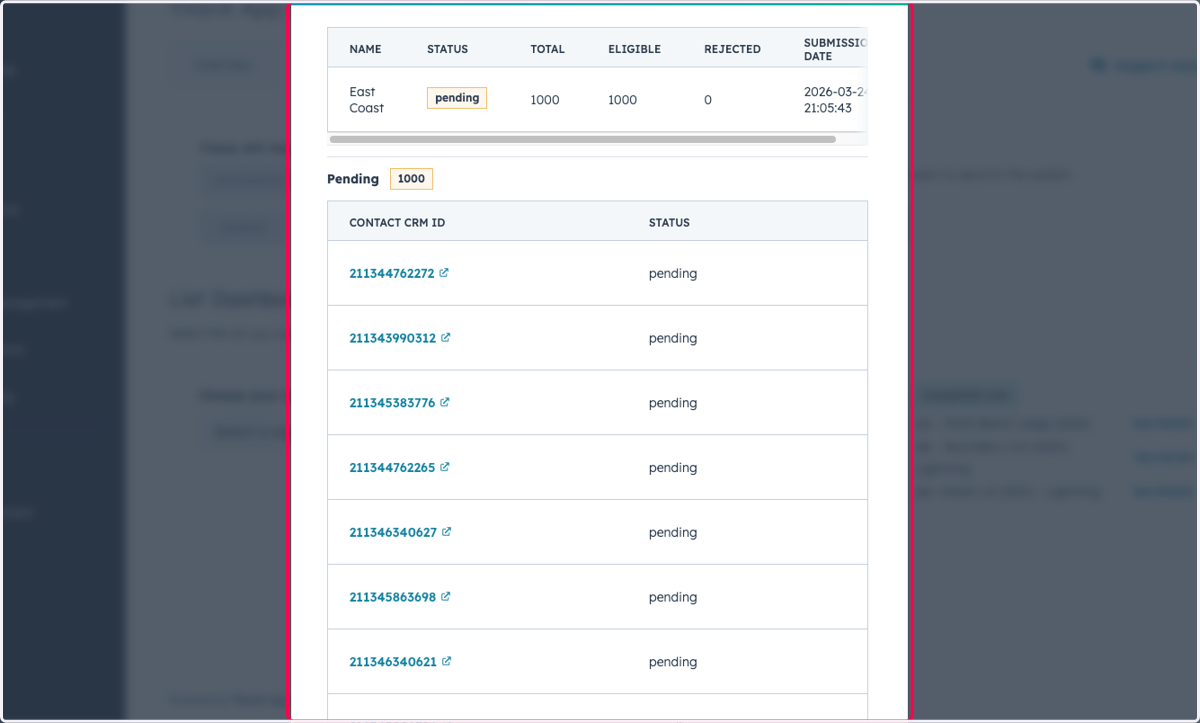The height and width of the screenshot is (723, 1200).
Task: Click the NAME column header
Action: pyautogui.click(x=365, y=49)
